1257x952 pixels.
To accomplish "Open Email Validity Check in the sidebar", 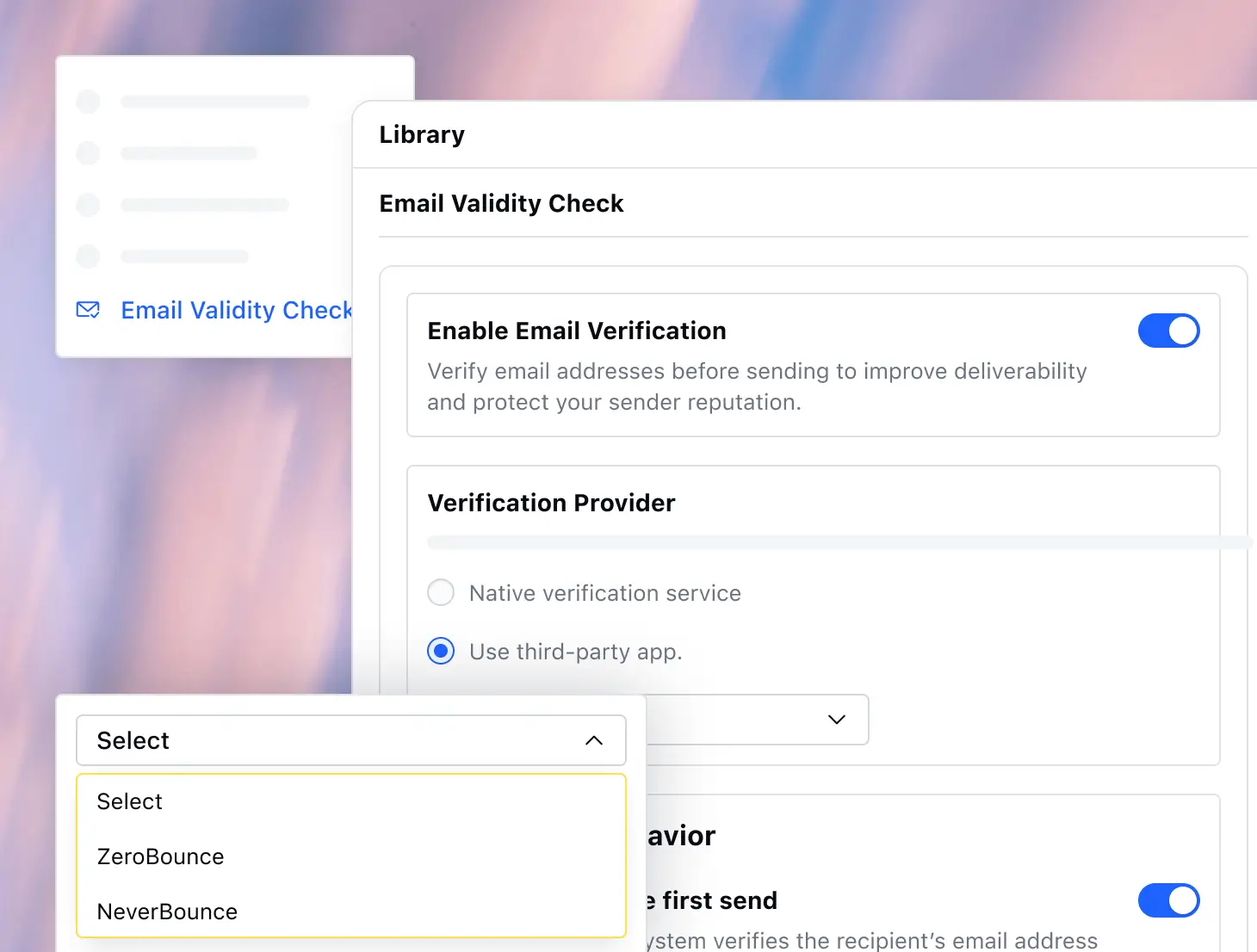I will [x=236, y=310].
